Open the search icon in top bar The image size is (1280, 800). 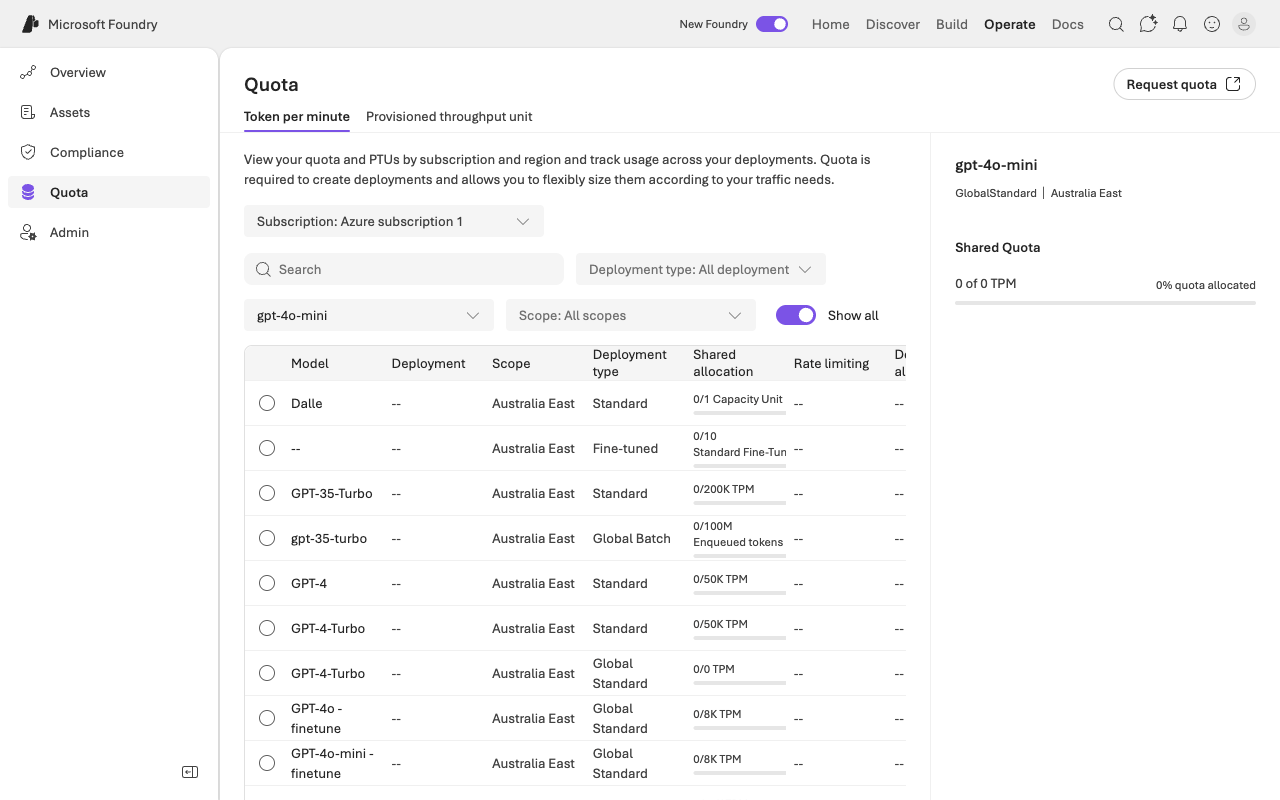(1116, 24)
